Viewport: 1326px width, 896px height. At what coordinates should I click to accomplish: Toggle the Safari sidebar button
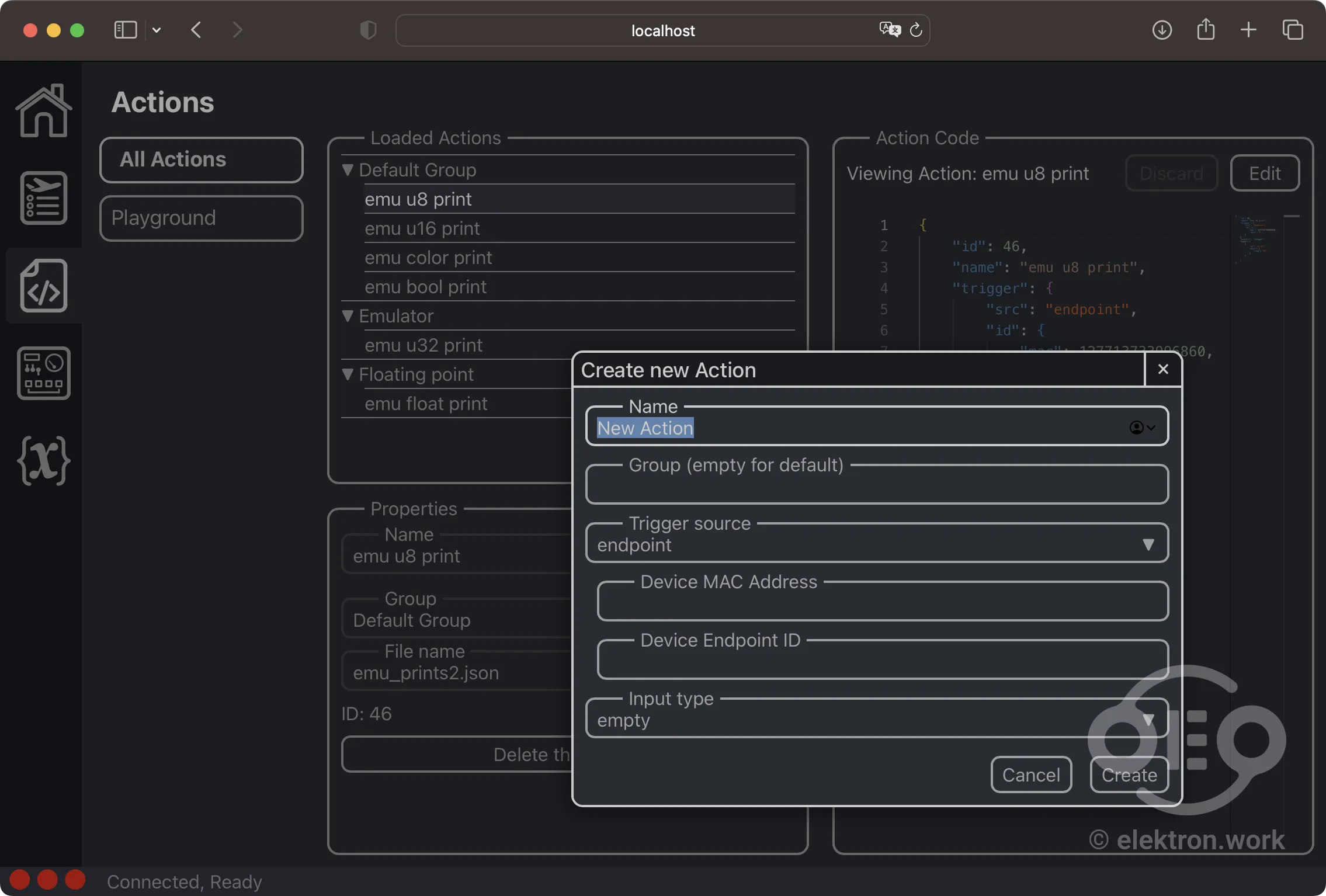pyautogui.click(x=125, y=30)
